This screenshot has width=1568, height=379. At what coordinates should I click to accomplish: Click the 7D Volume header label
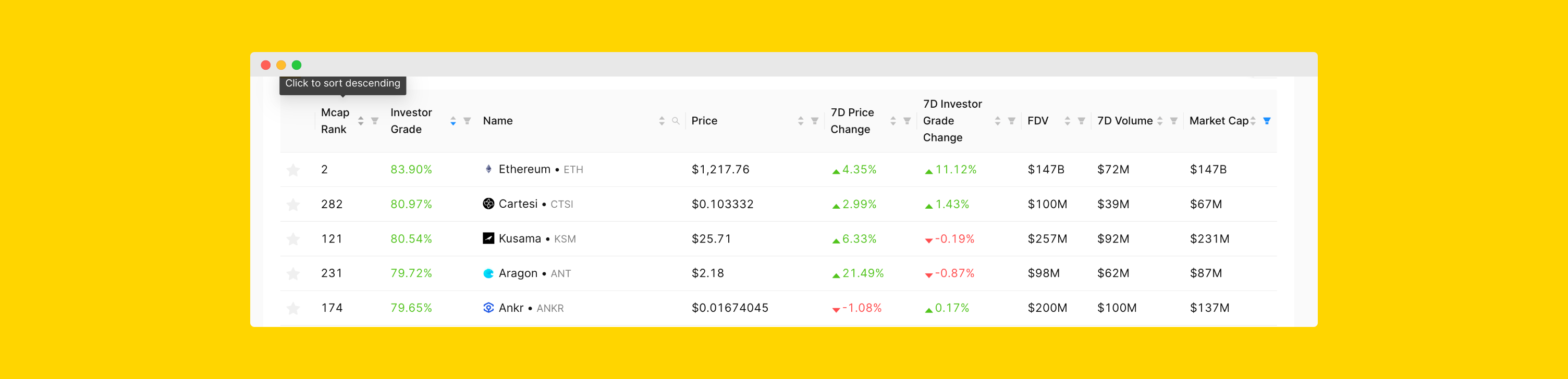click(1125, 121)
